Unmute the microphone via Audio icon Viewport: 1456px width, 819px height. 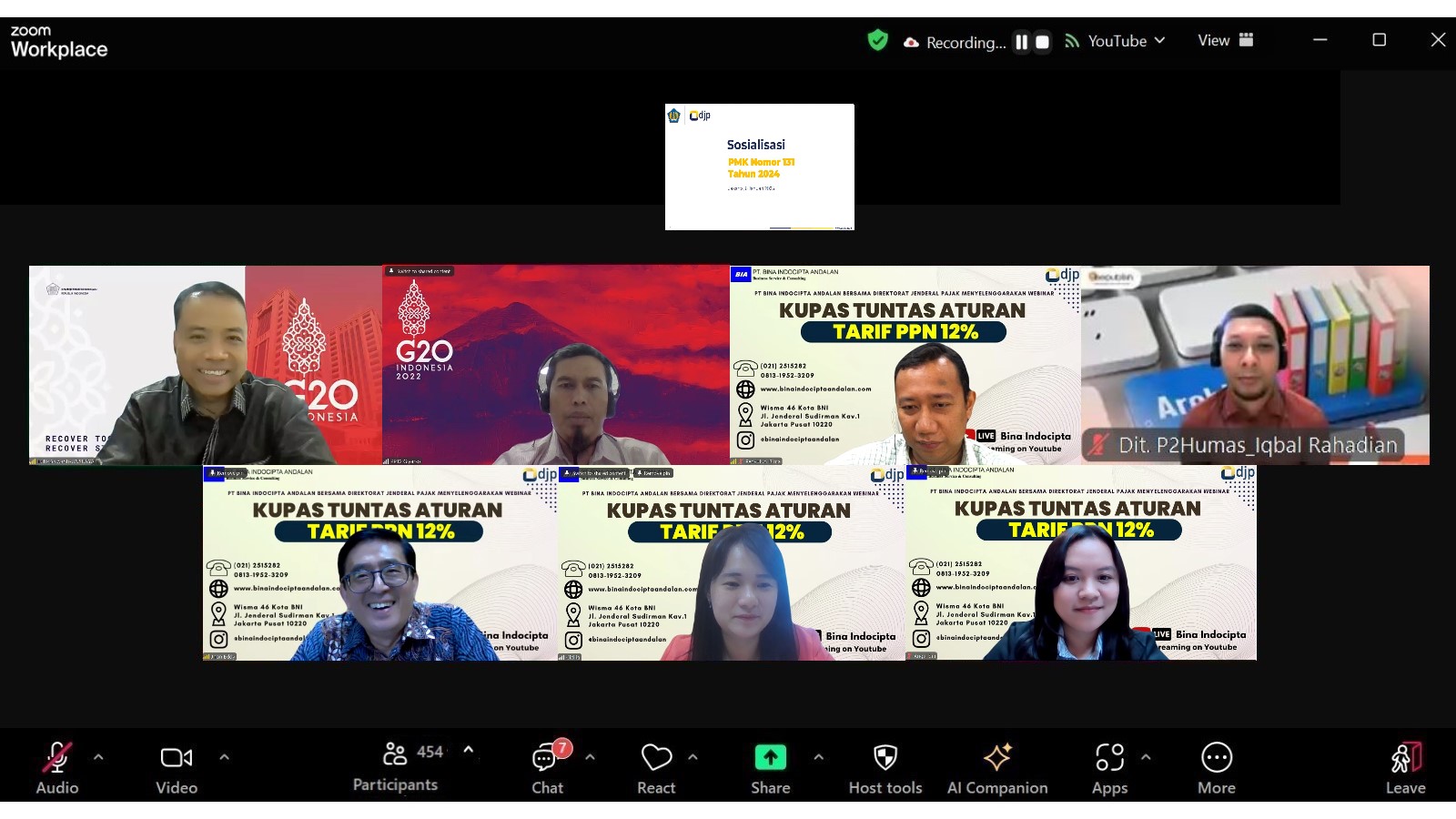point(56,759)
